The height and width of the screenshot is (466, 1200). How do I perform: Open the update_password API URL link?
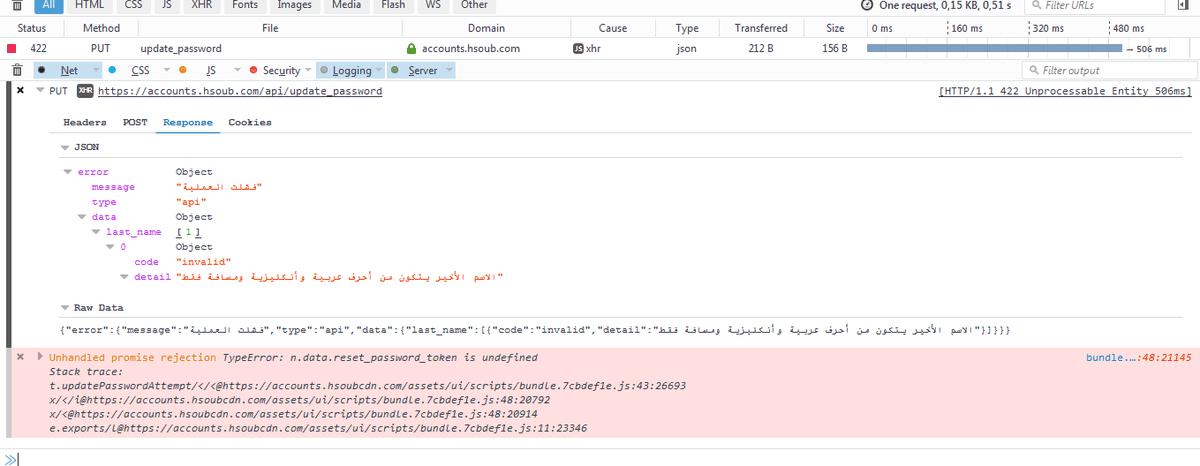point(239,91)
